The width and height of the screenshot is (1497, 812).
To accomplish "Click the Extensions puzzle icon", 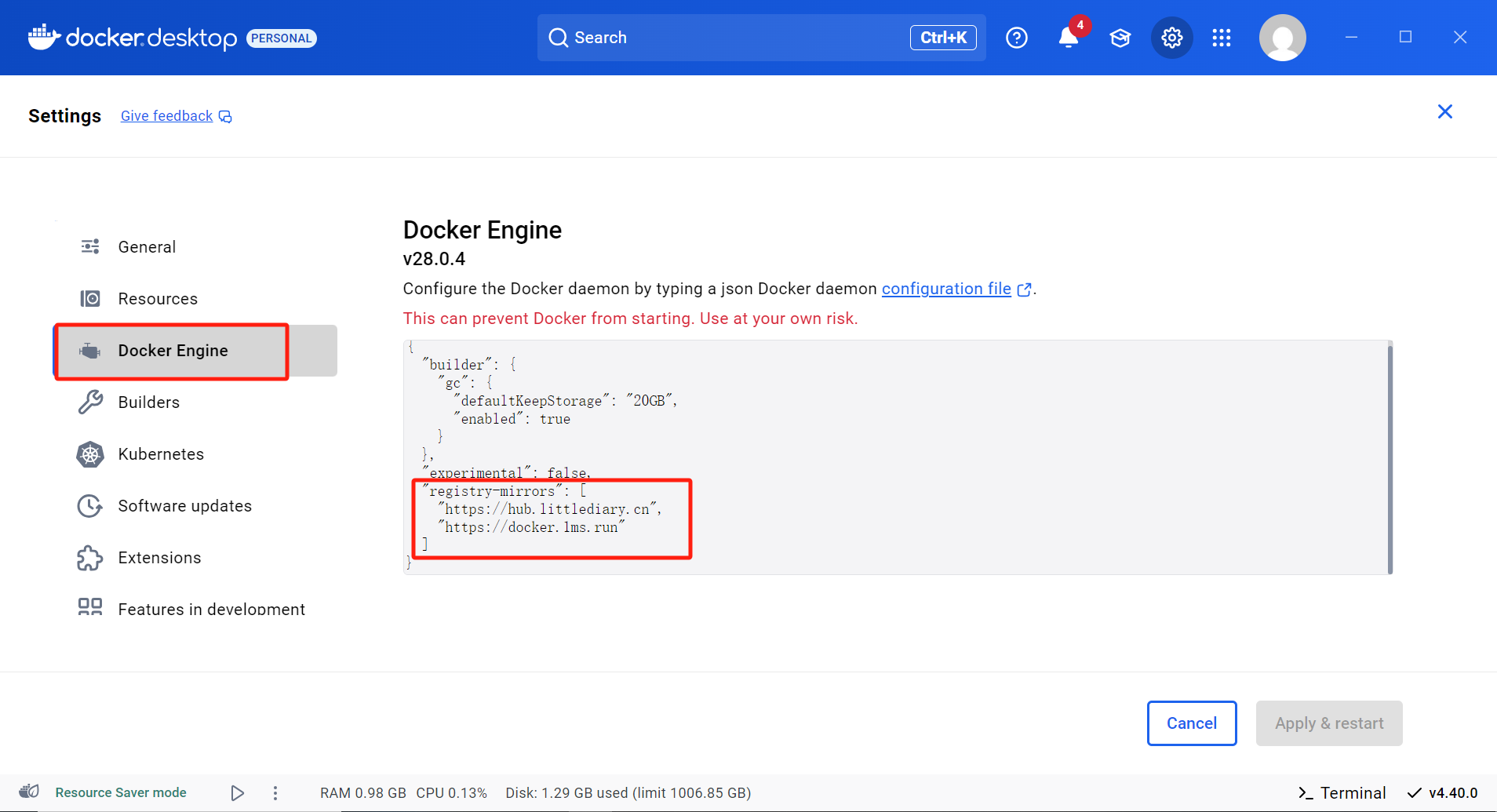I will 90,558.
